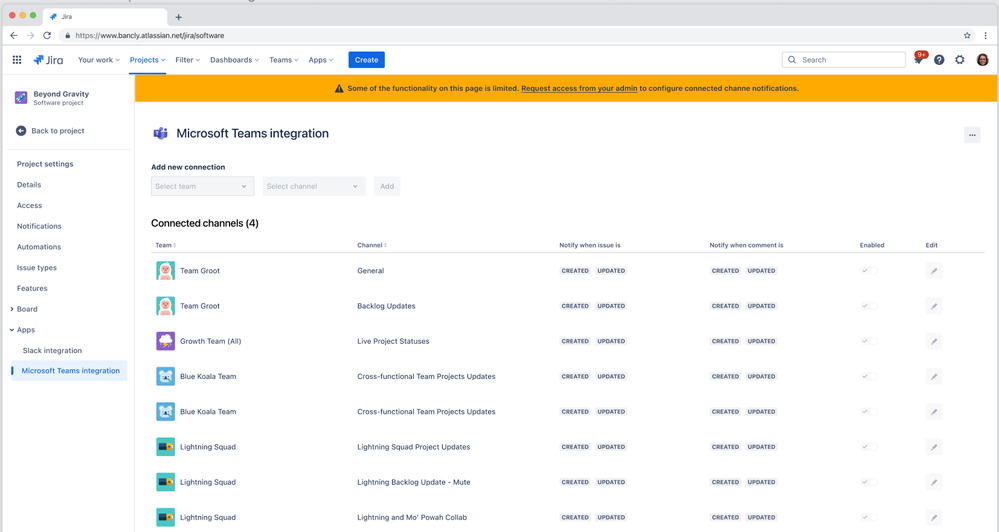The height and width of the screenshot is (532, 999).
Task: Click the Beyond Gravity project avatar
Action: 21,97
